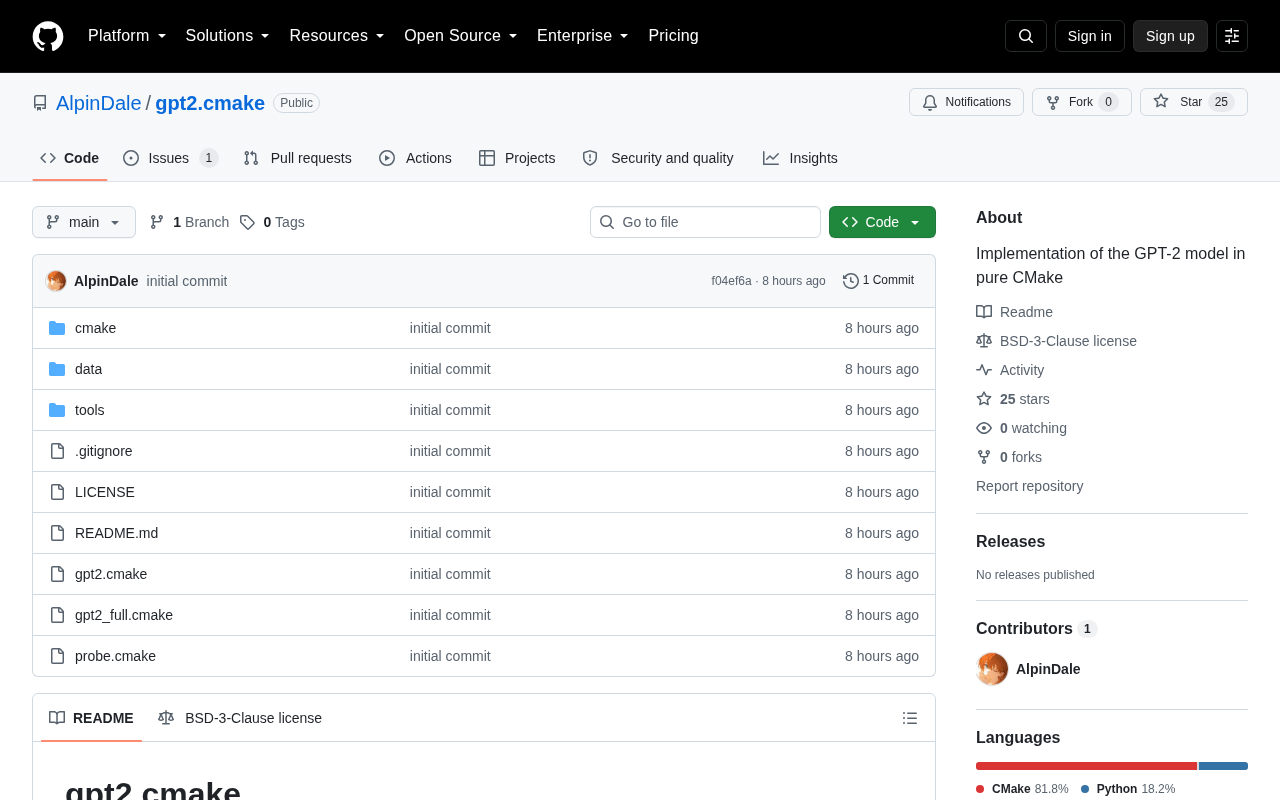Open the cmake folder
The width and height of the screenshot is (1280, 800).
pyautogui.click(x=95, y=328)
